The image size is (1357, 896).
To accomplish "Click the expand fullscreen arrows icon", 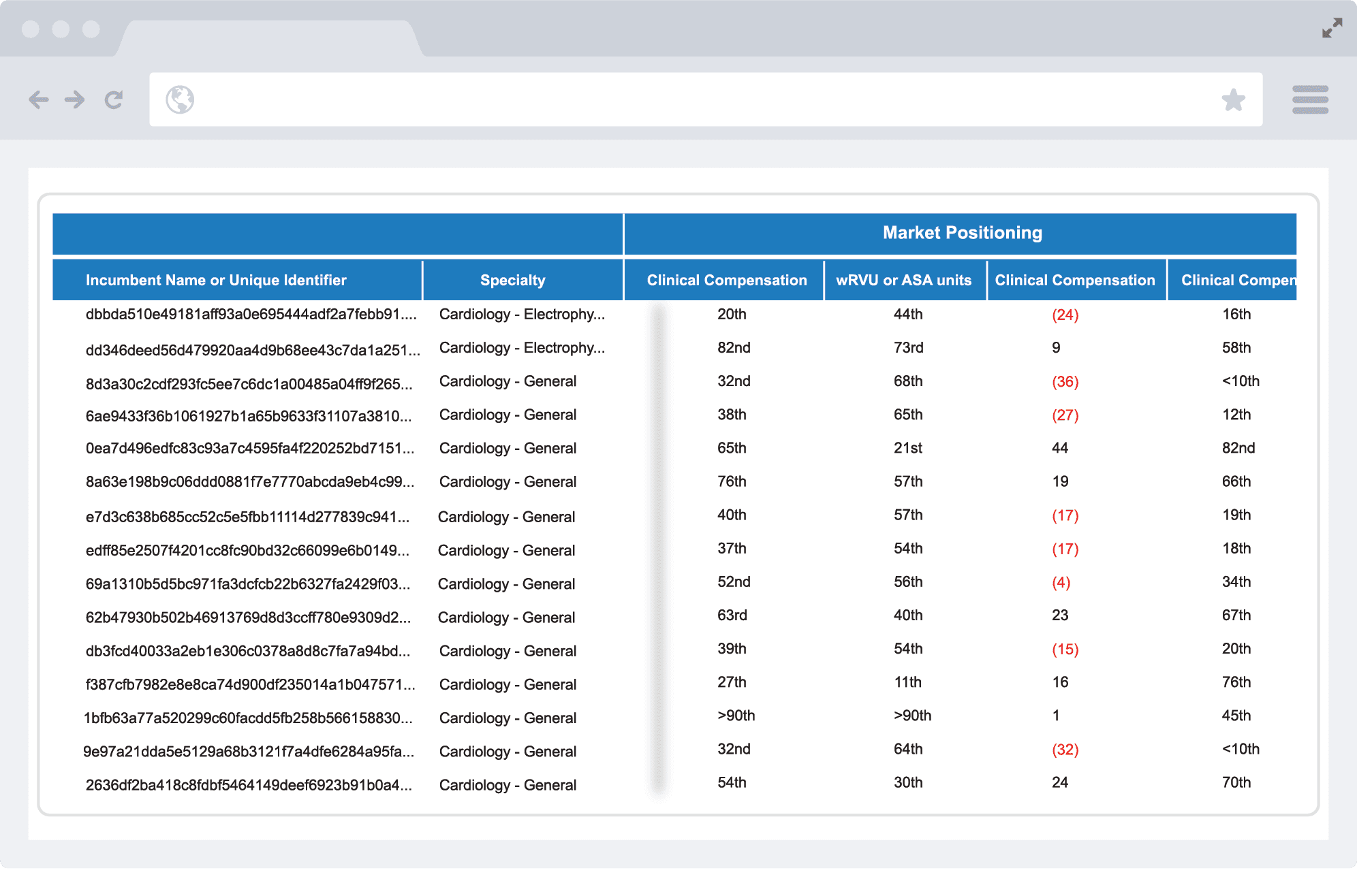I will (x=1332, y=28).
